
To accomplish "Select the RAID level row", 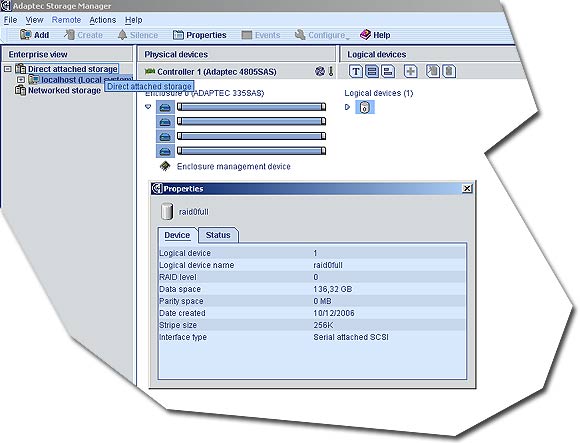I will [x=312, y=277].
